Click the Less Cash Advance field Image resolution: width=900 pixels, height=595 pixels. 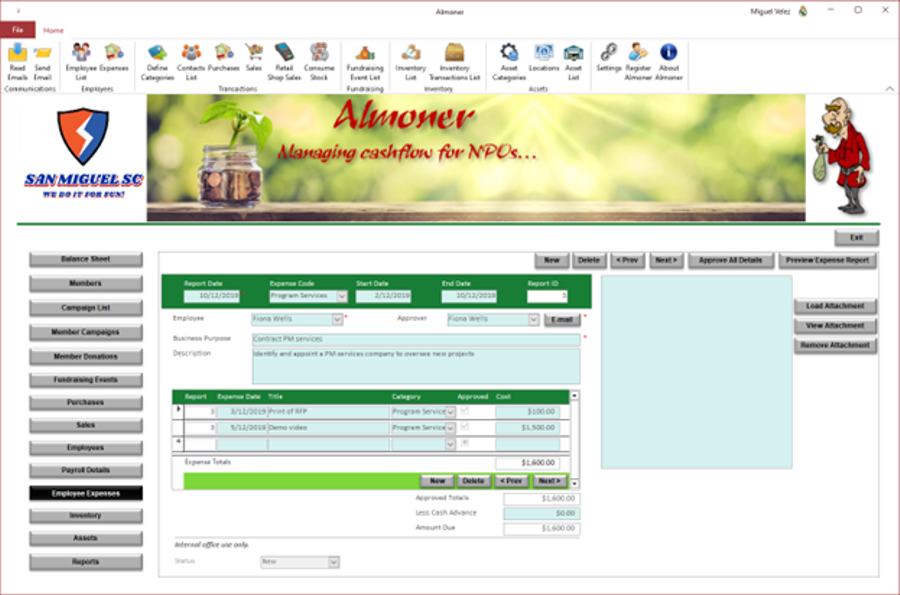click(x=541, y=514)
